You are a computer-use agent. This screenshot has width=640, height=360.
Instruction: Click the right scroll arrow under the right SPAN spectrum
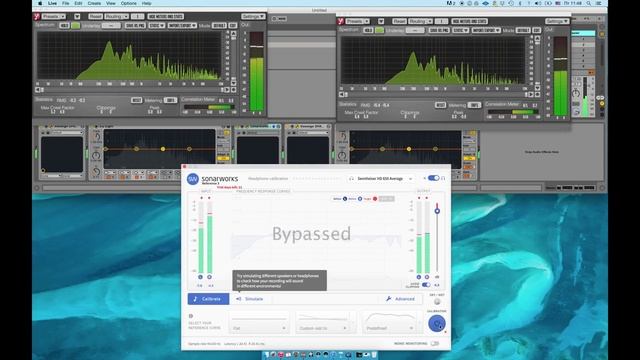pyautogui.click(x=531, y=94)
